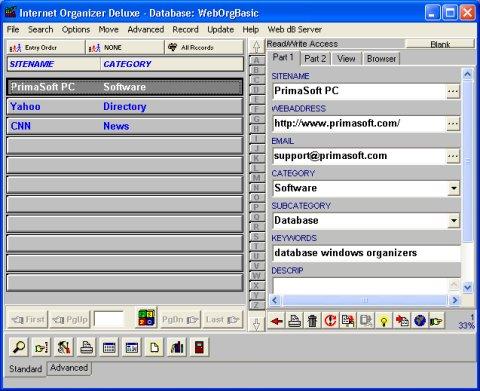The width and height of the screenshot is (480, 391).
Task: Click the magnifying glass search icon
Action: (19, 347)
